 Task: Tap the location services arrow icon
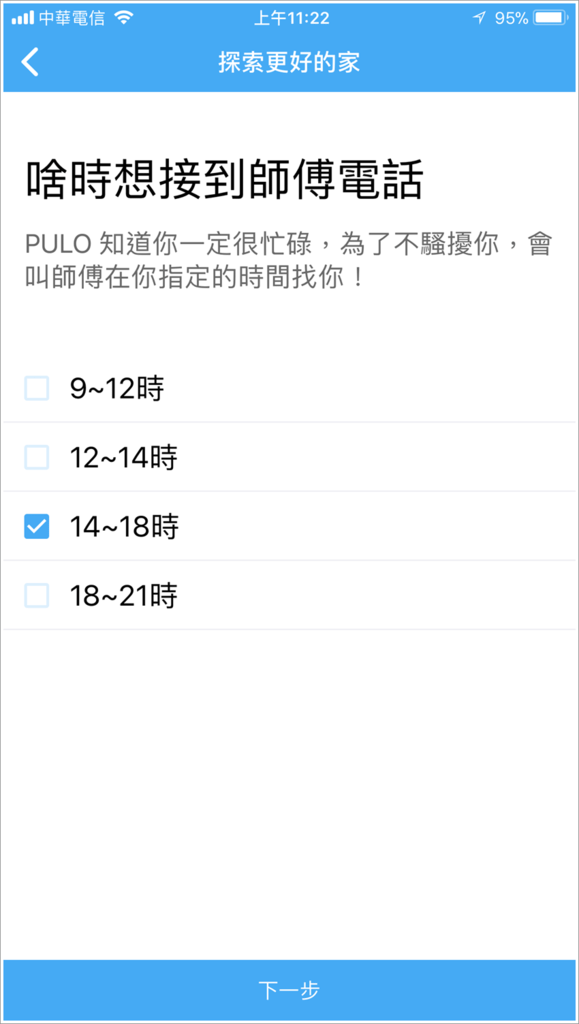pyautogui.click(x=480, y=18)
